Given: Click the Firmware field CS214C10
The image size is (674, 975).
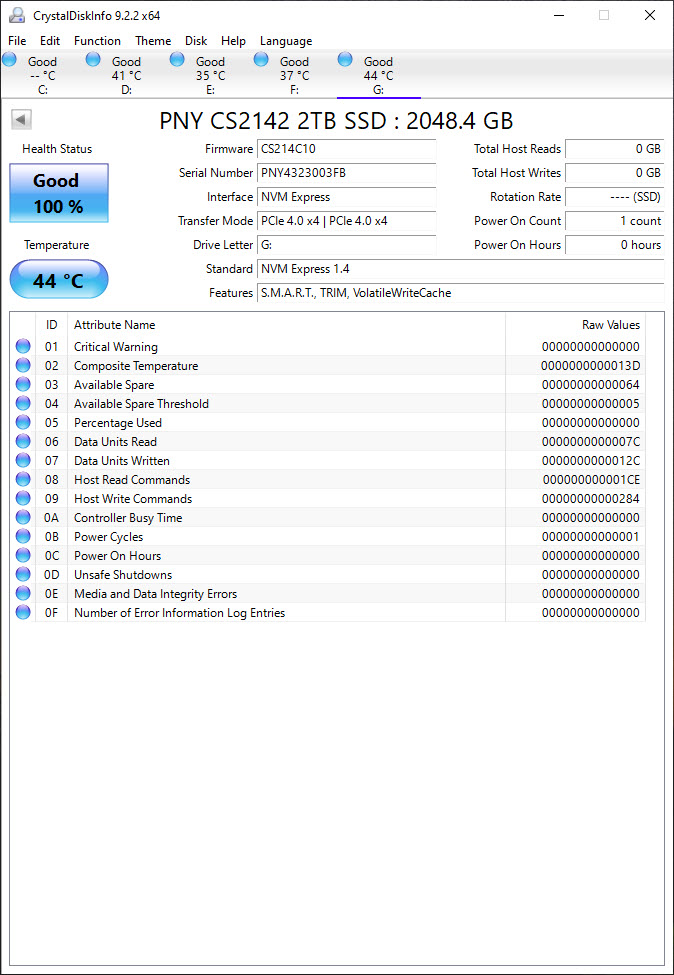Looking at the screenshot, I should point(346,149).
